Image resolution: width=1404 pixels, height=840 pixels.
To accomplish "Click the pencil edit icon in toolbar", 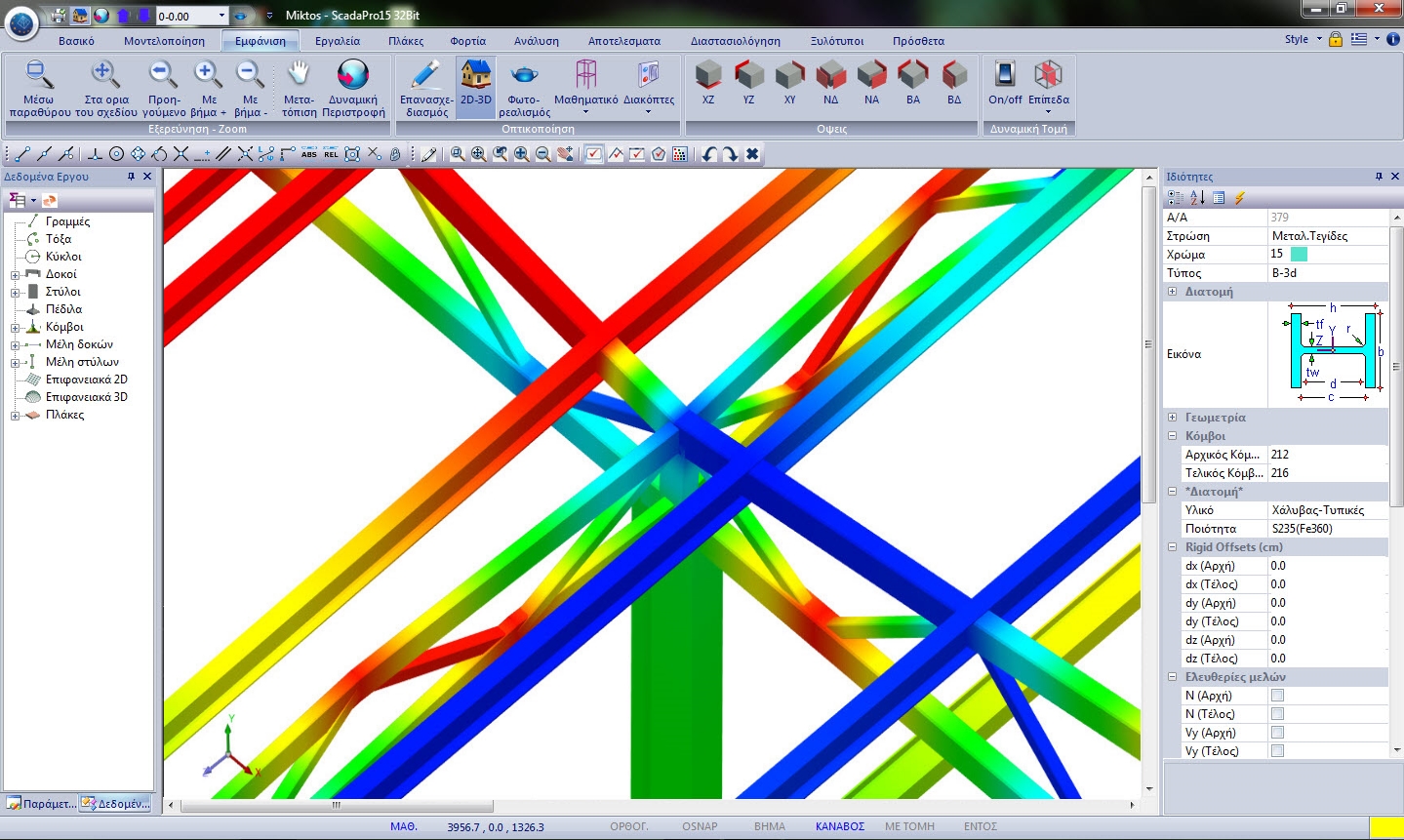I will 428,154.
